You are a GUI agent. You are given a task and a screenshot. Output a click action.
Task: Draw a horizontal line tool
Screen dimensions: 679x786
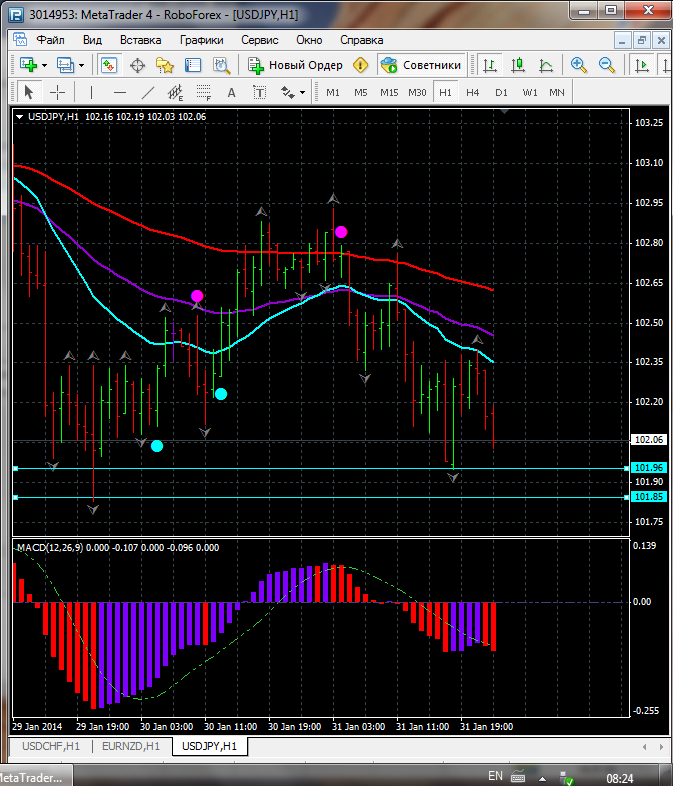click(x=119, y=92)
